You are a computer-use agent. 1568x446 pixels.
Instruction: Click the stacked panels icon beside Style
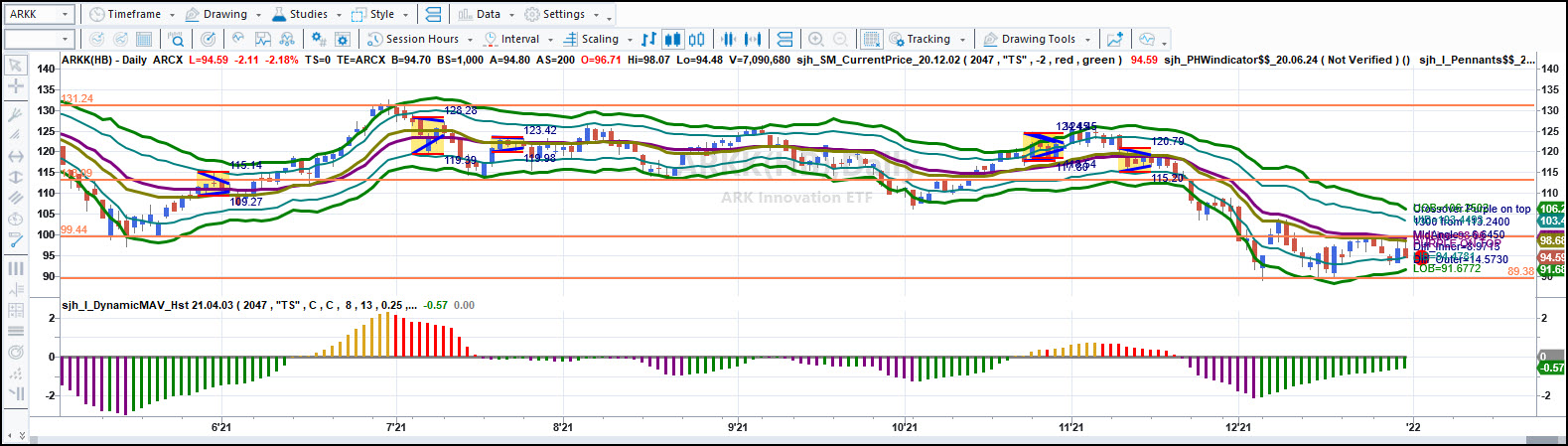433,14
